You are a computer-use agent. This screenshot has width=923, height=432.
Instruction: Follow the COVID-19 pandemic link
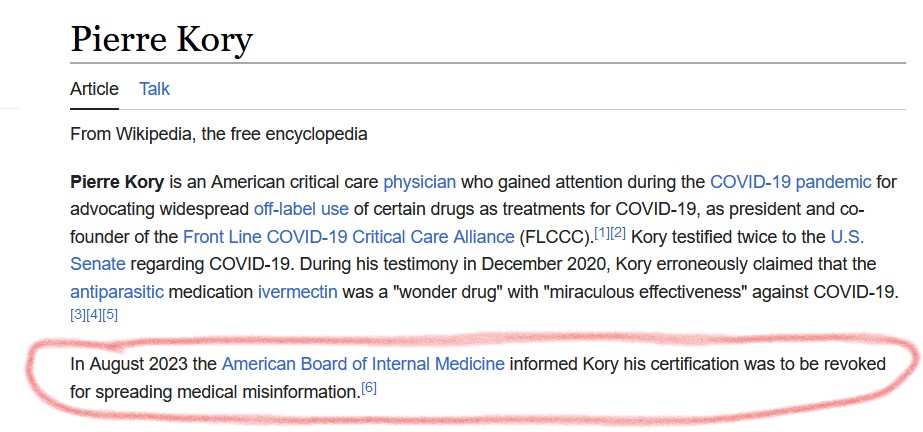791,182
